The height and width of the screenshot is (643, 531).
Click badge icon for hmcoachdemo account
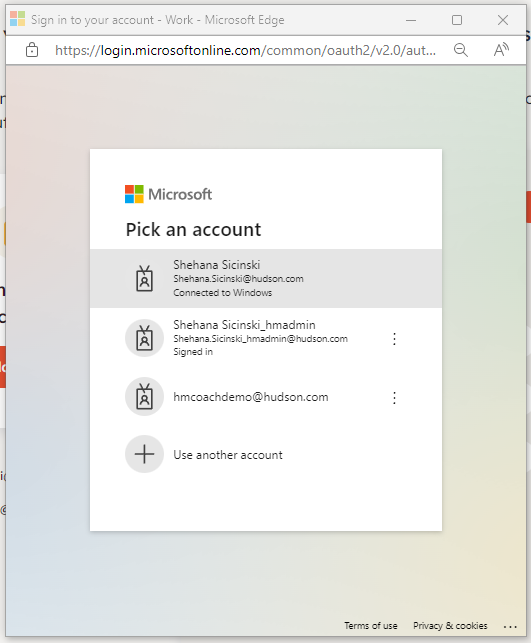(x=144, y=397)
